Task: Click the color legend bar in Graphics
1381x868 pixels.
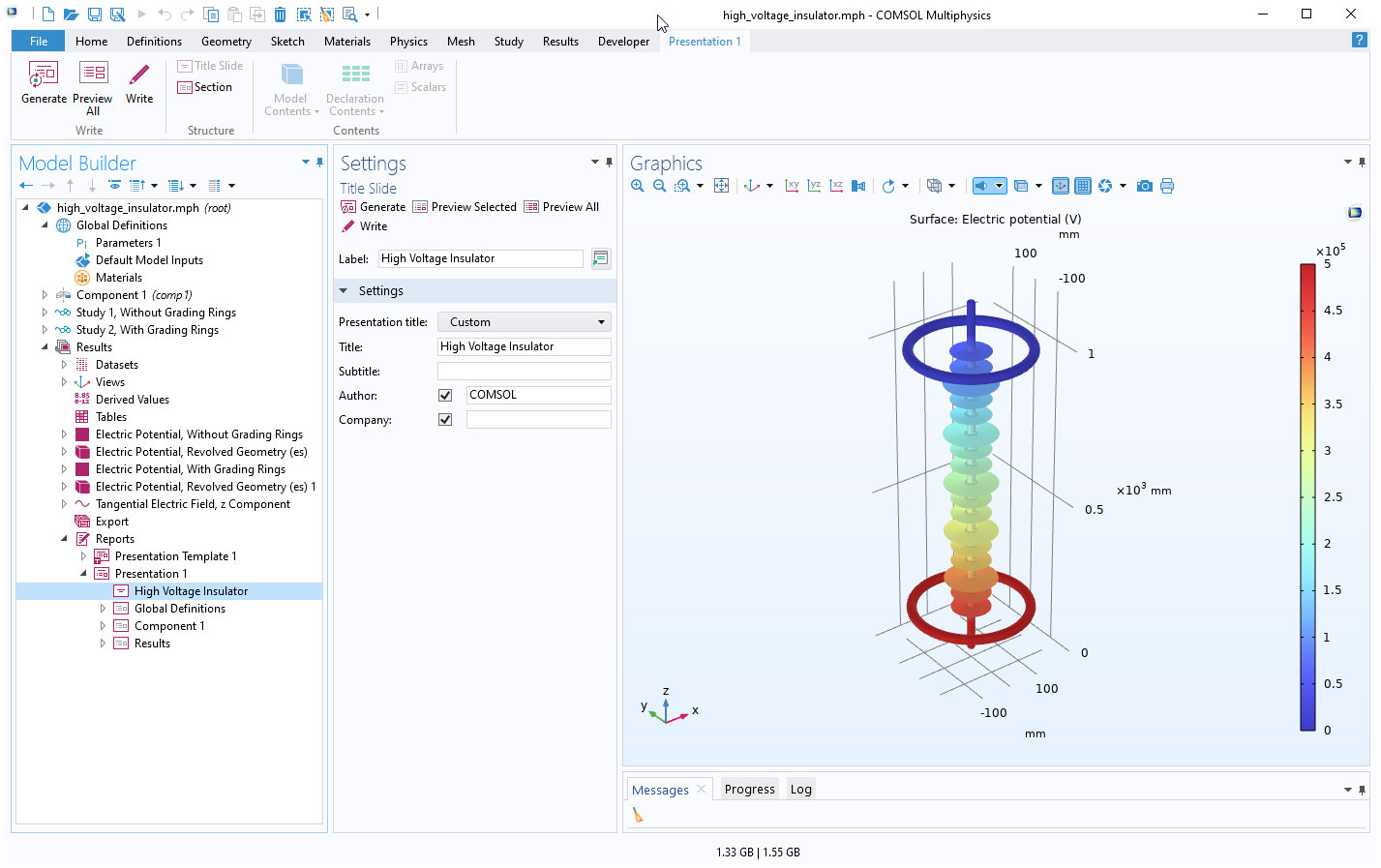Action: tap(1307, 496)
